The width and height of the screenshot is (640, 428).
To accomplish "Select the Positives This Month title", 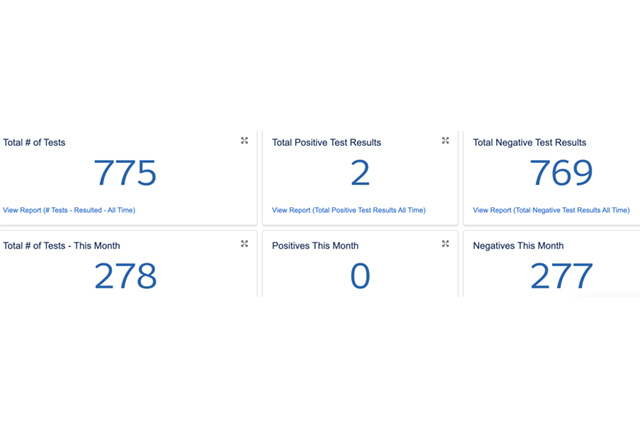I will (x=315, y=245).
